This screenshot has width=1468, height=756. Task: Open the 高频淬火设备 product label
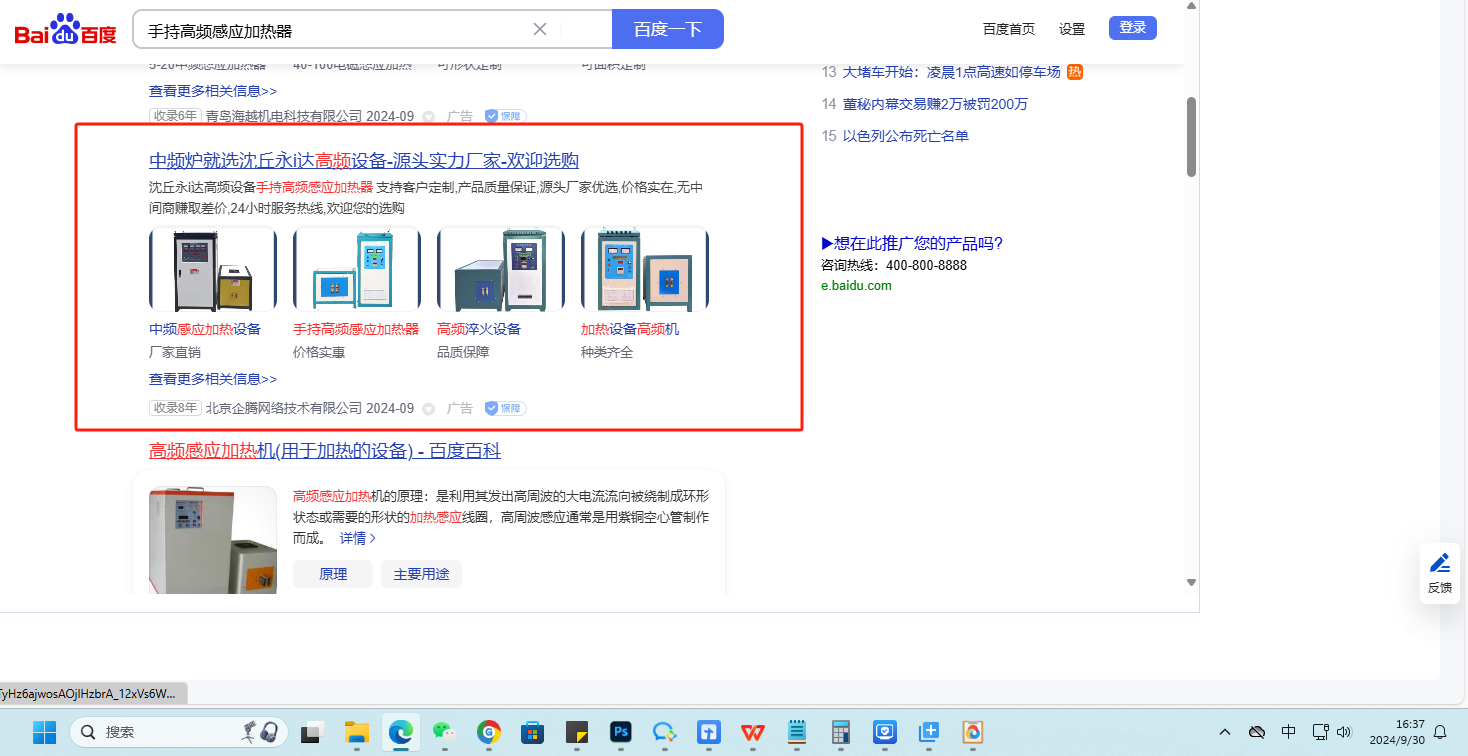[479, 329]
